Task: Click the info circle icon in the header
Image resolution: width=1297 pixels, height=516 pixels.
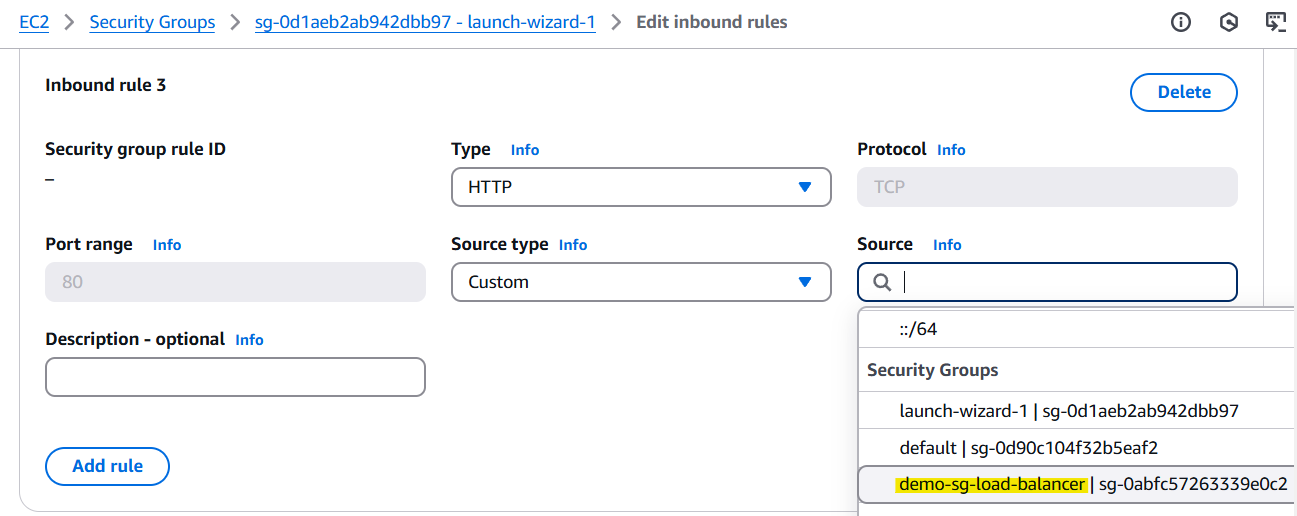Action: pyautogui.click(x=1181, y=22)
